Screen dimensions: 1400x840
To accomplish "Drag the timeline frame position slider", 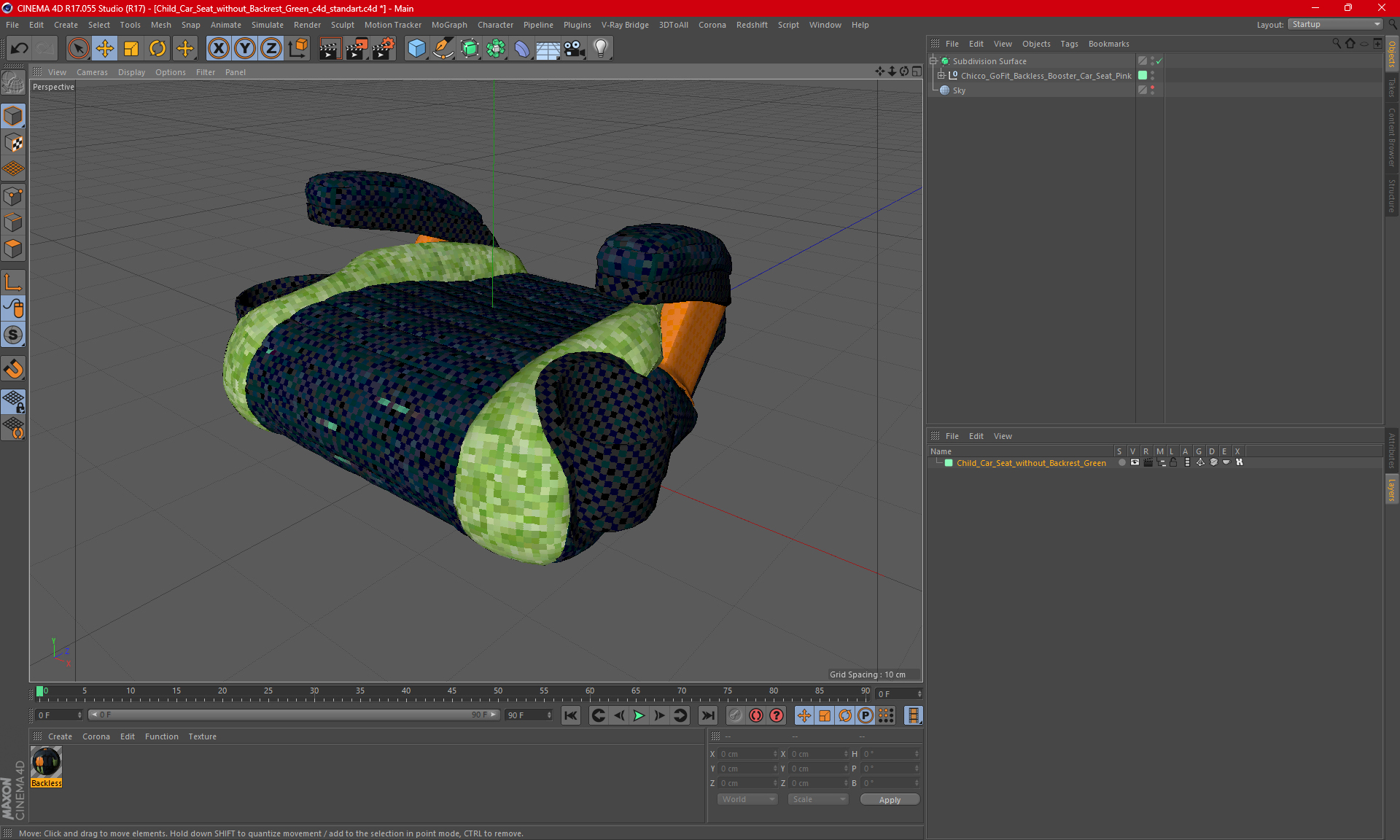I will 40,692.
